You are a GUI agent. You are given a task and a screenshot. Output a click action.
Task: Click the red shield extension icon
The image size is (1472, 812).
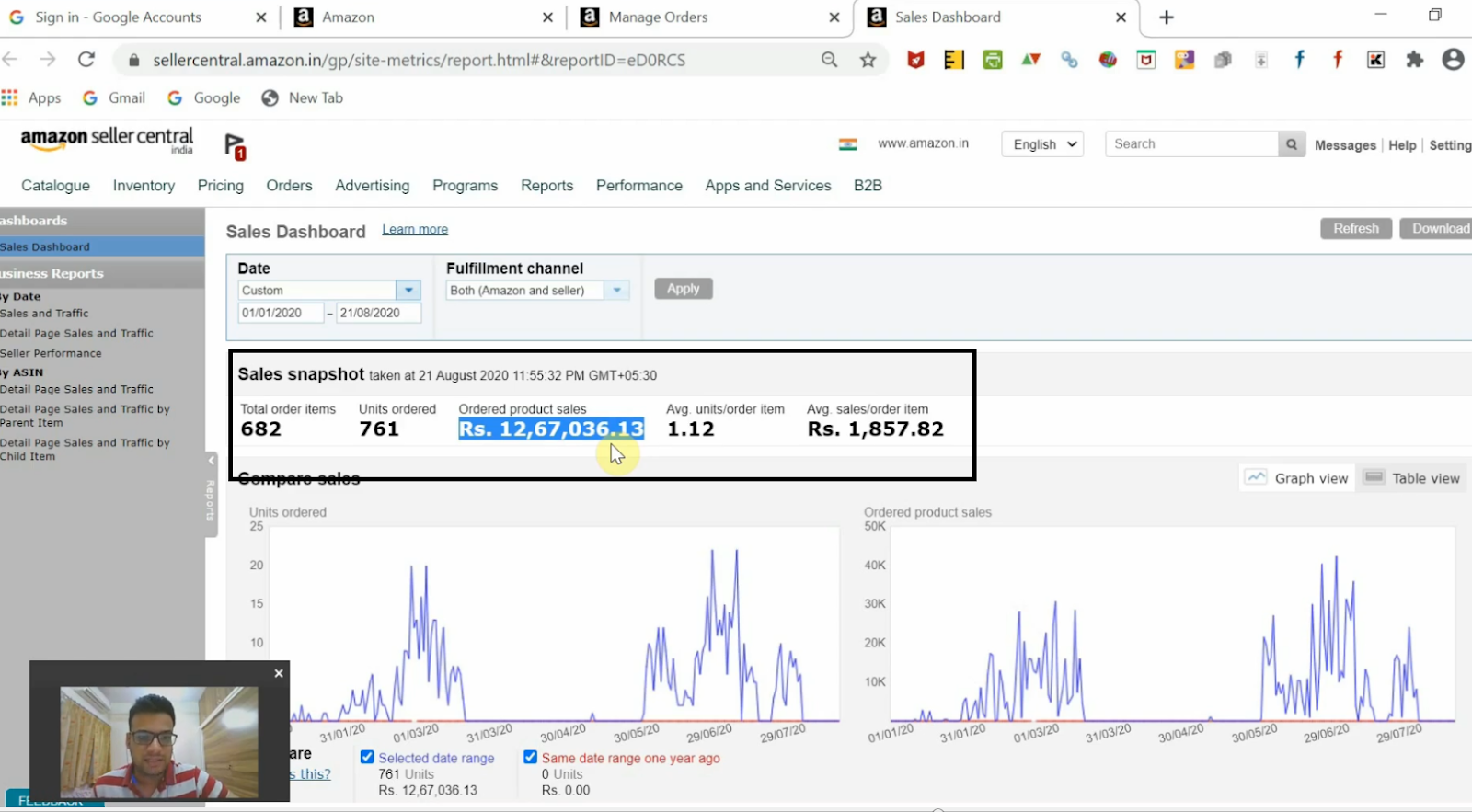(915, 60)
